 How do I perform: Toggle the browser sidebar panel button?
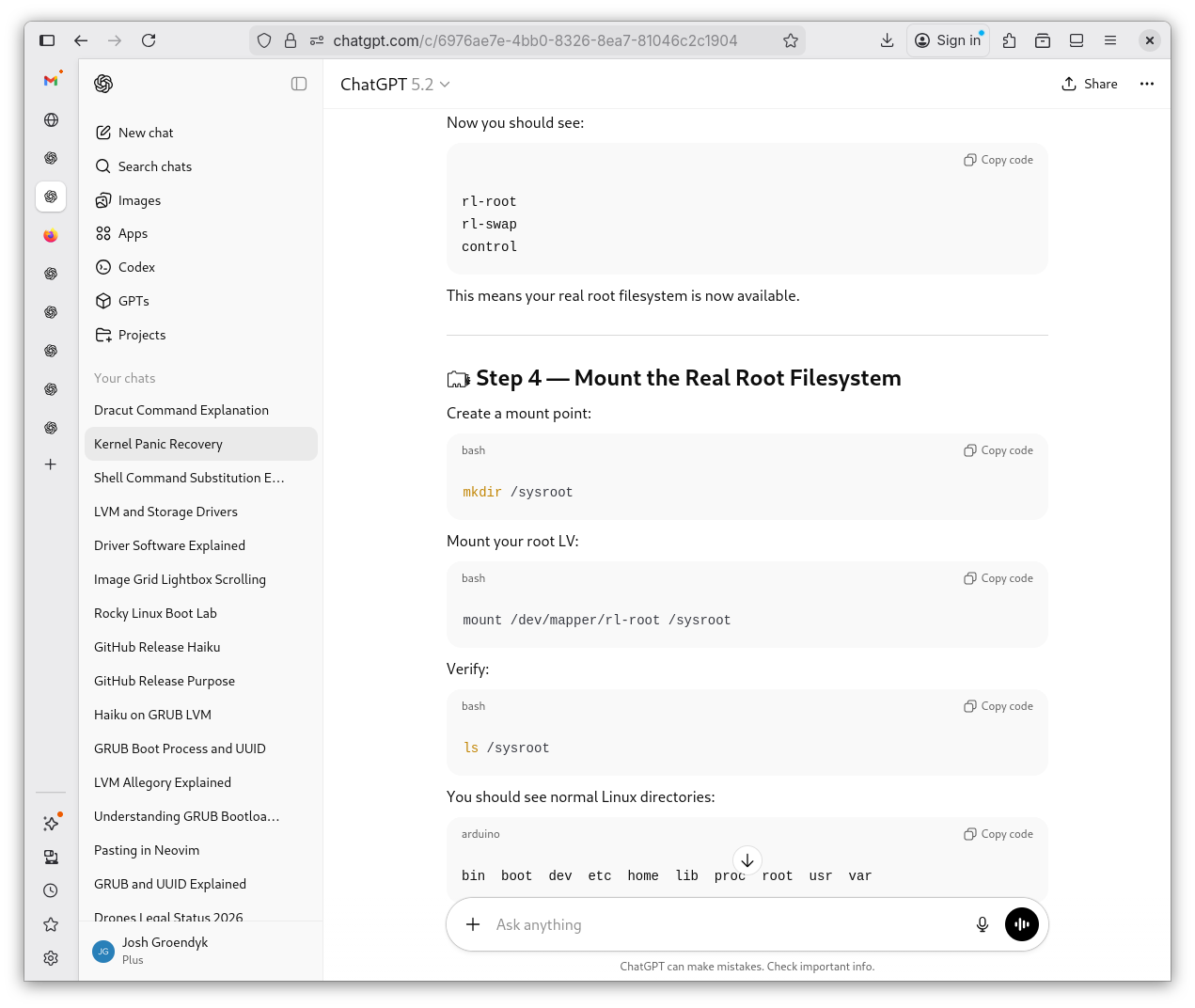(47, 40)
